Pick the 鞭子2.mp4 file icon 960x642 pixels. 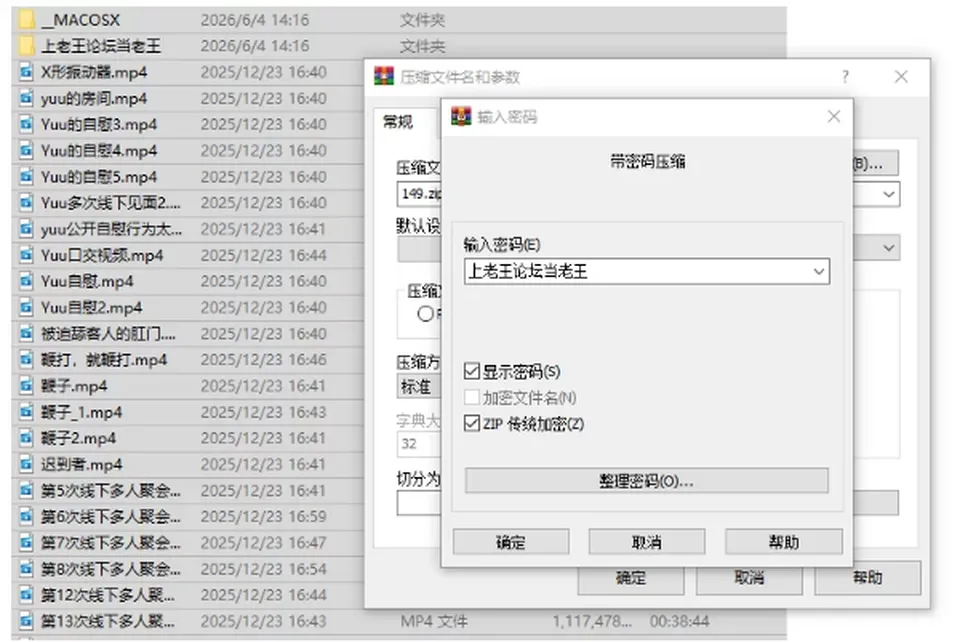26,438
